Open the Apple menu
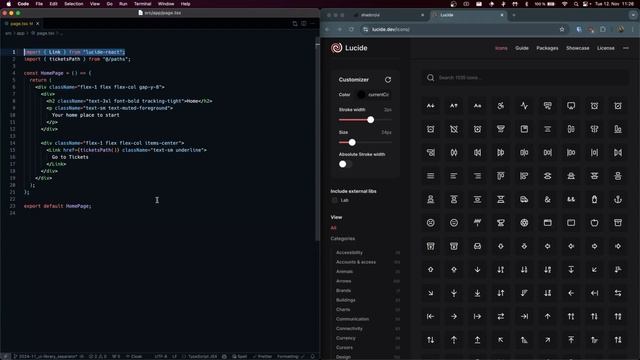 [x=9, y=4]
